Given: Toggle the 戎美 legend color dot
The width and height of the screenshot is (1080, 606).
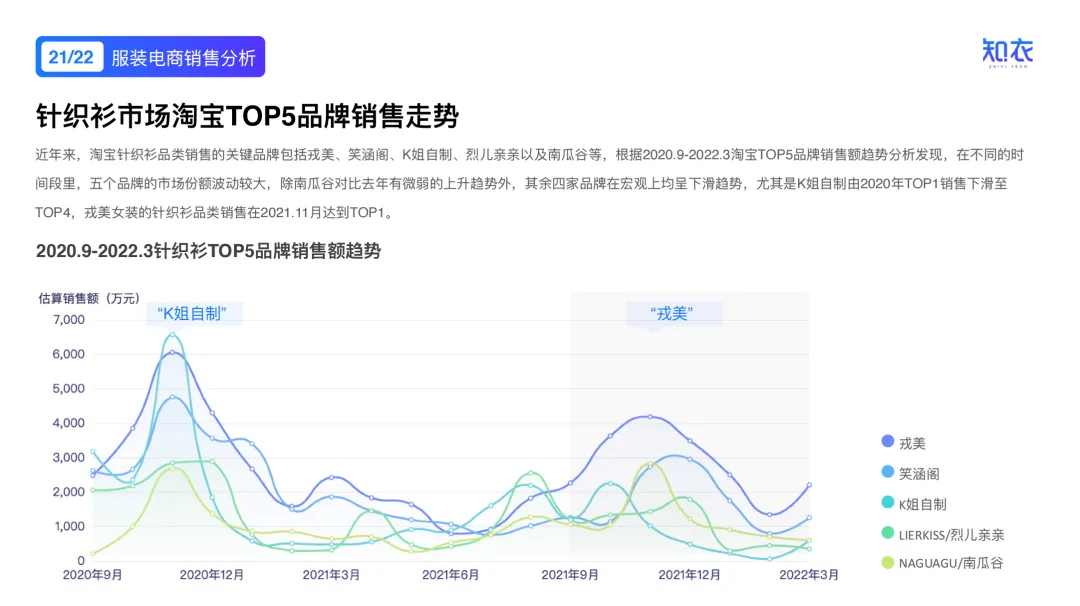Looking at the screenshot, I should pyautogui.click(x=888, y=441).
